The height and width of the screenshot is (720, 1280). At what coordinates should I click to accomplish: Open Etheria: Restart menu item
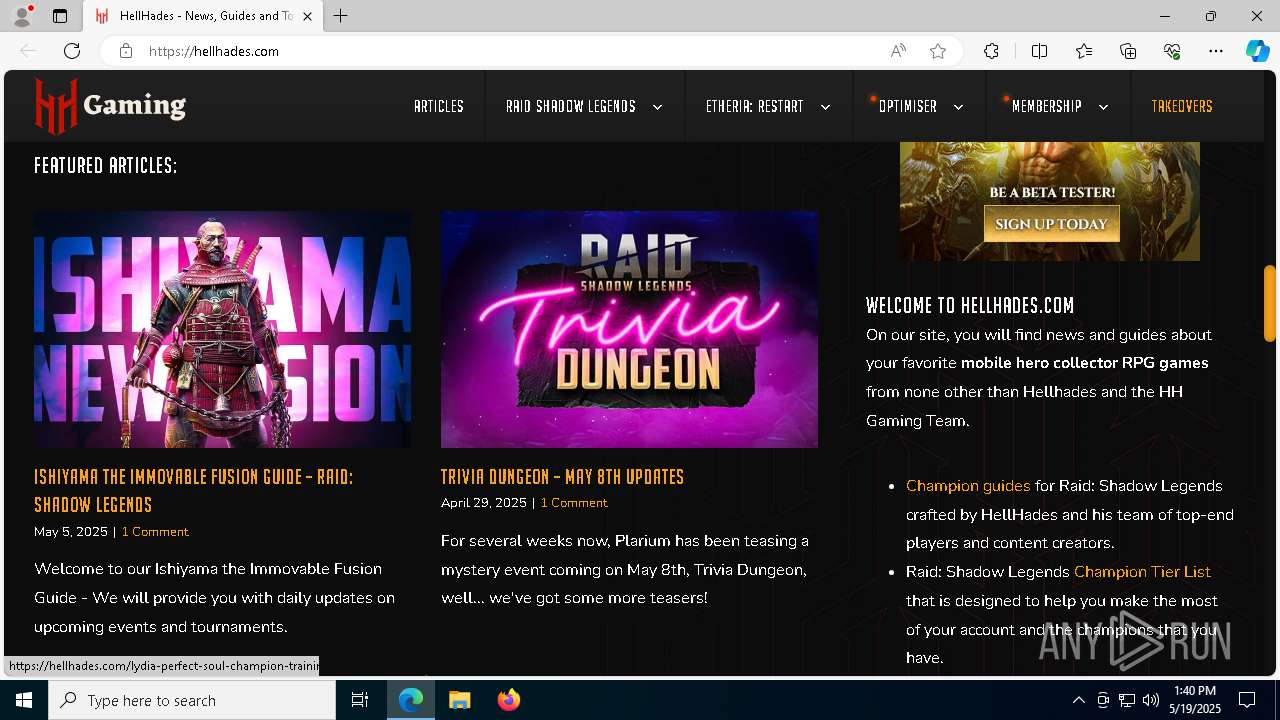755,106
